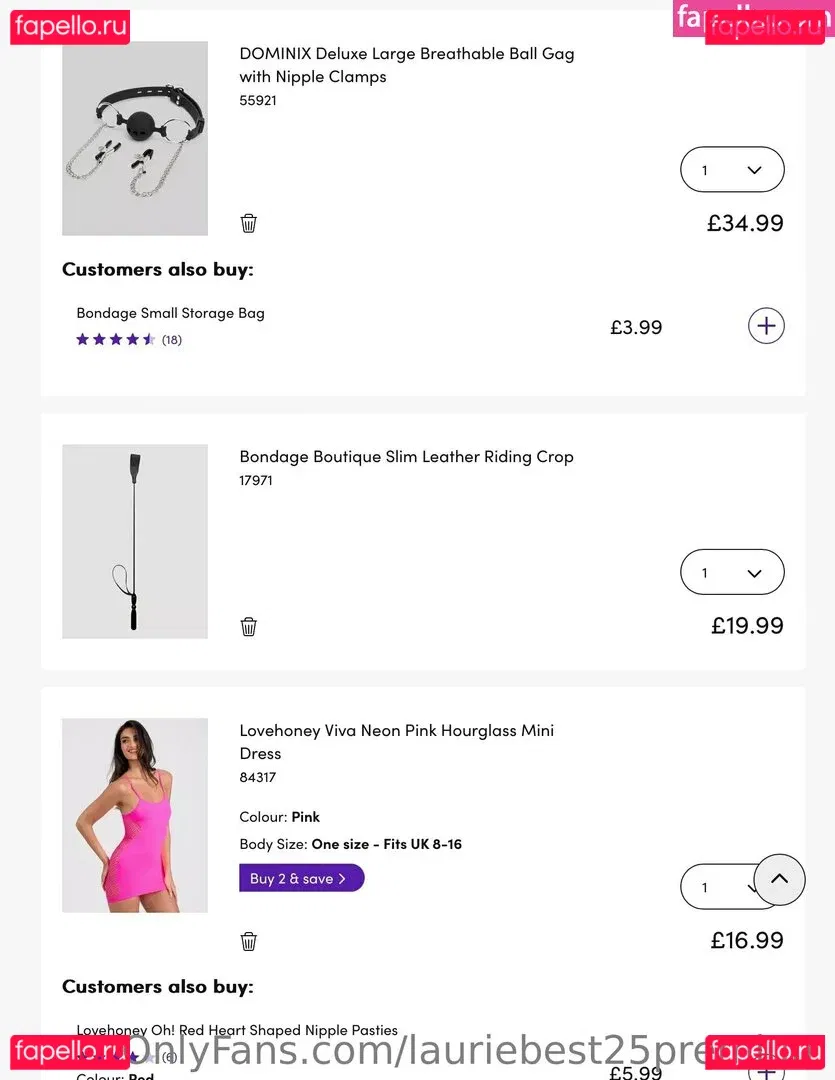Screen dimensions: 835x1080
Task: Click trash icon for Neon Pink Mini Dress
Action: pyautogui.click(x=249, y=941)
